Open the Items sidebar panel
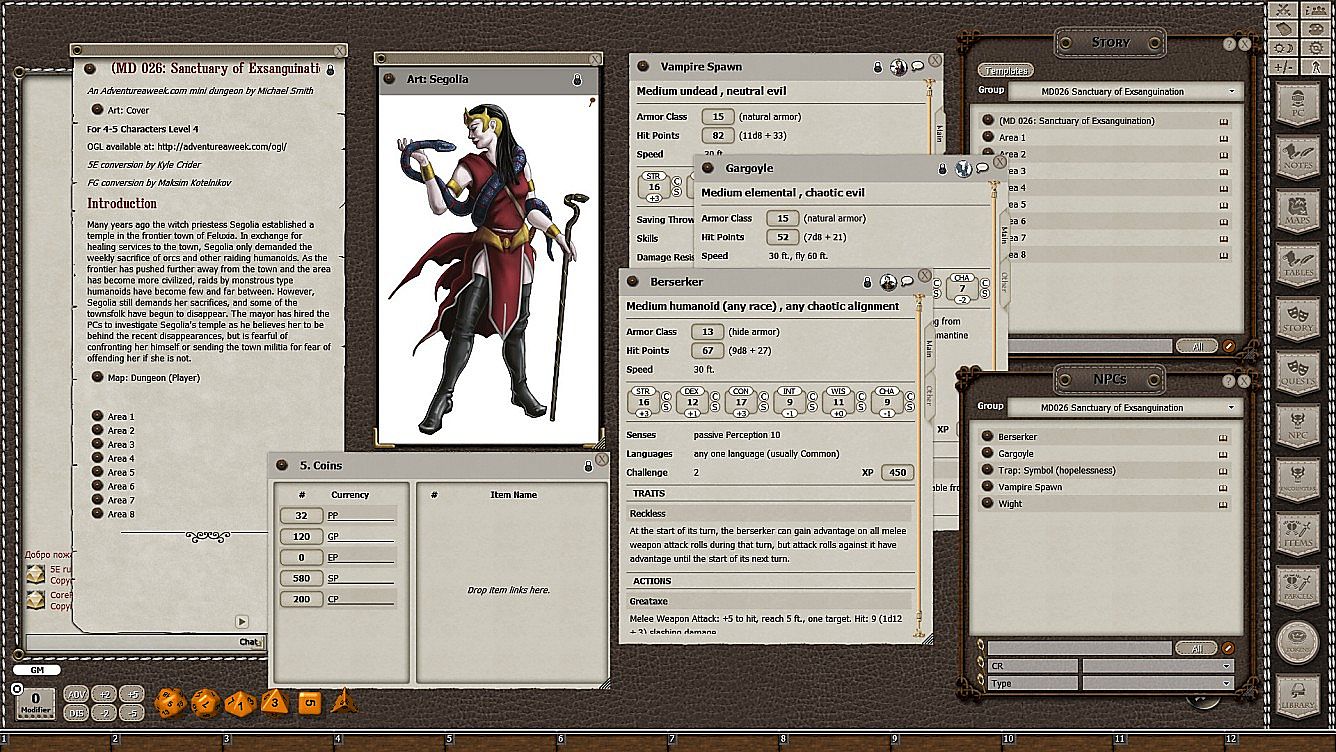1336x752 pixels. [x=1298, y=535]
